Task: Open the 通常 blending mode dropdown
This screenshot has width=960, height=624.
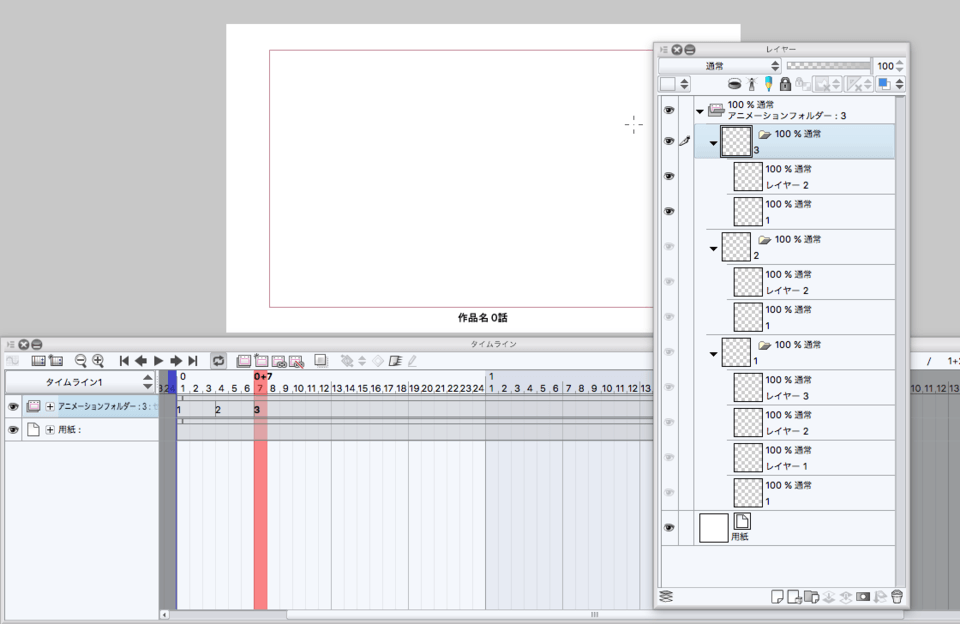Action: pos(719,66)
